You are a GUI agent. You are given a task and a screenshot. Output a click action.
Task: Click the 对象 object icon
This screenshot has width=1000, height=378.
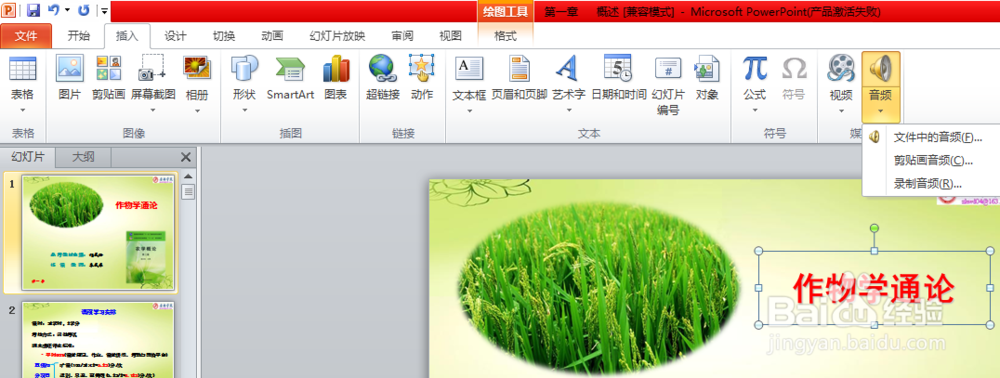(x=707, y=68)
